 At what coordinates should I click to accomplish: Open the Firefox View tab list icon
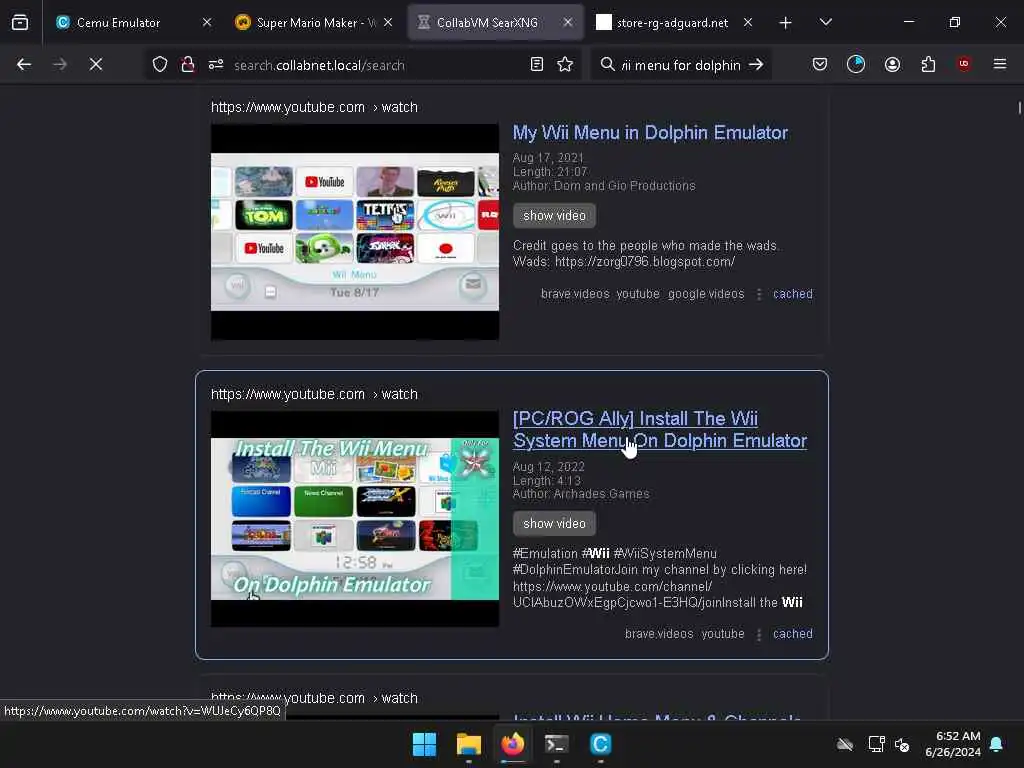tap(20, 22)
